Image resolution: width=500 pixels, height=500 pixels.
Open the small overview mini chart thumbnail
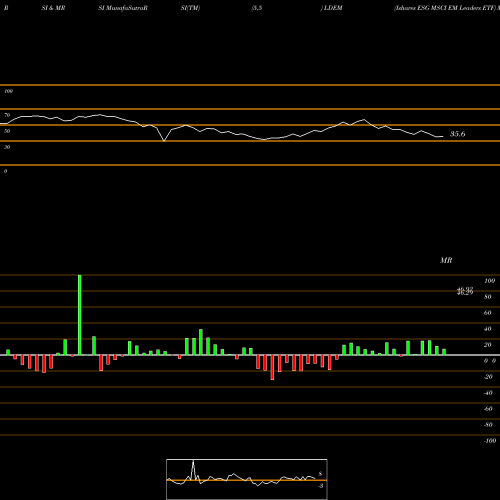tap(247, 479)
